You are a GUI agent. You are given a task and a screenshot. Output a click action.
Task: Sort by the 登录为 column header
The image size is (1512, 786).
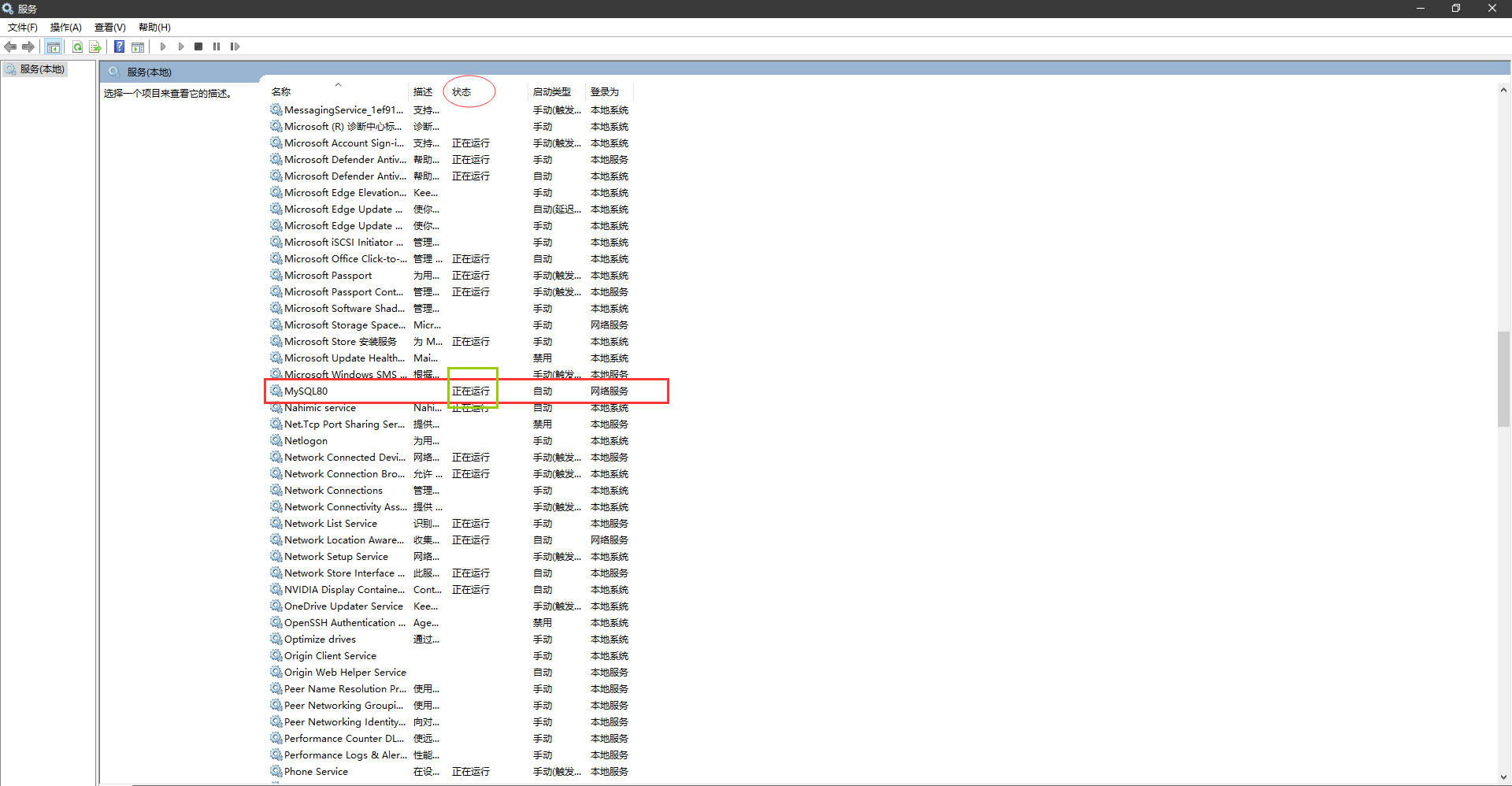coord(605,92)
